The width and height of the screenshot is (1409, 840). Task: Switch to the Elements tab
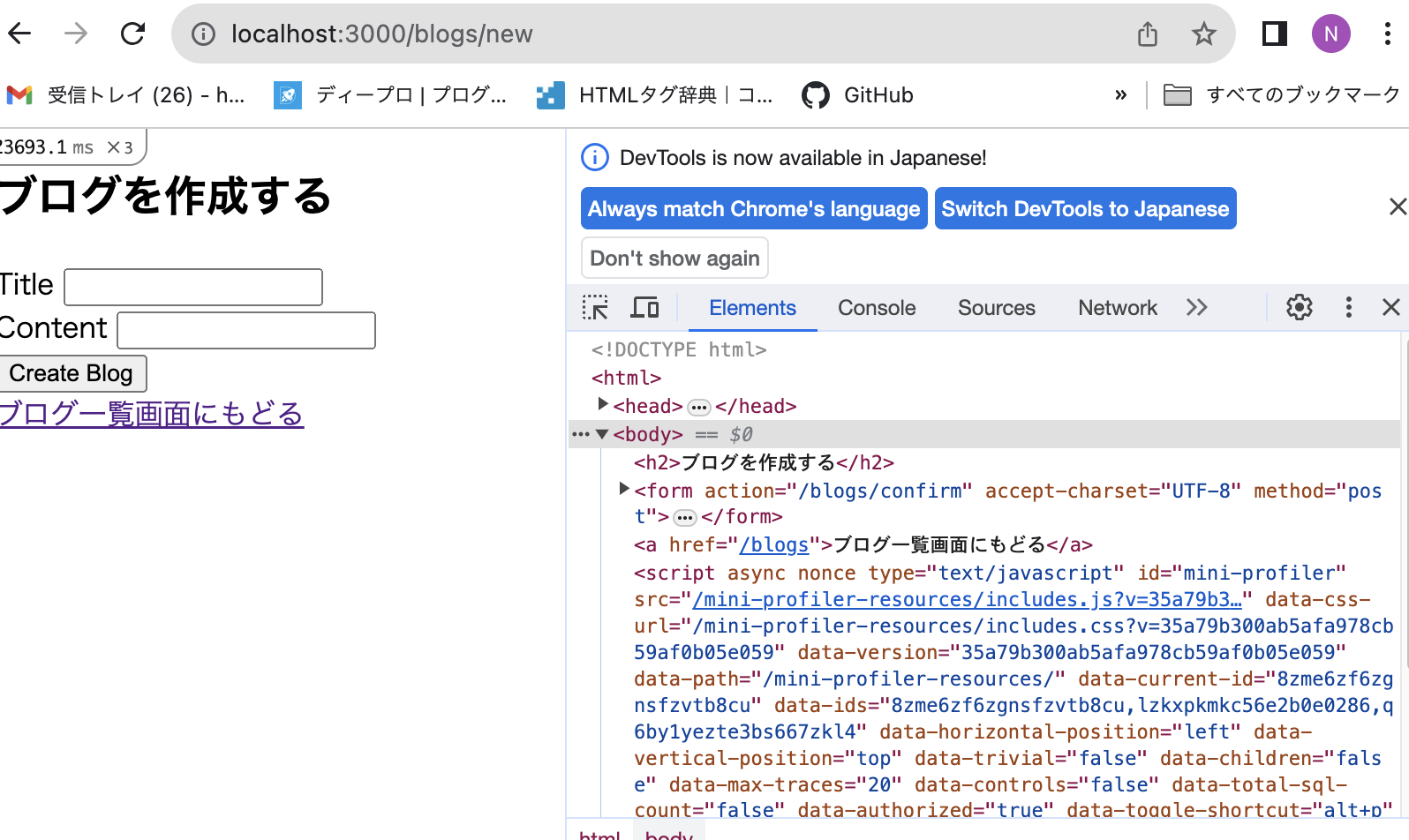[x=752, y=307]
